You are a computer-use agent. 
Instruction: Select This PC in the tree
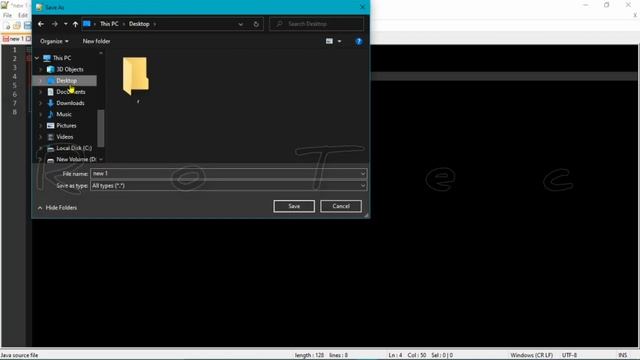[62, 58]
